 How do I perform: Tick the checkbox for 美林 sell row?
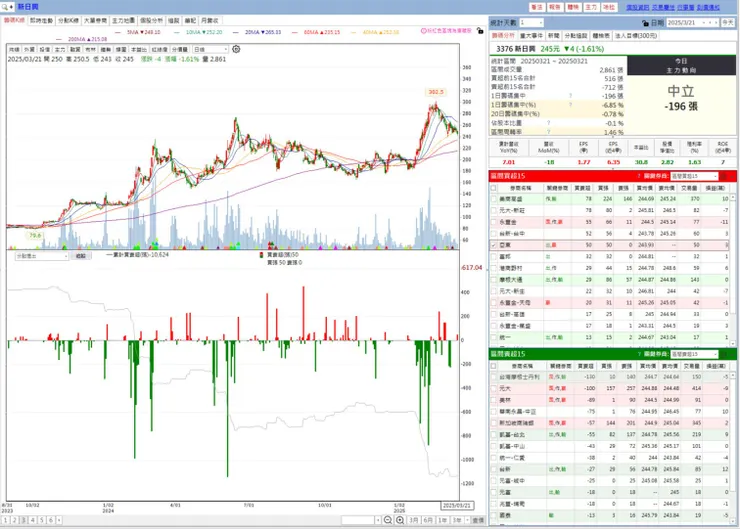pyautogui.click(x=494, y=400)
